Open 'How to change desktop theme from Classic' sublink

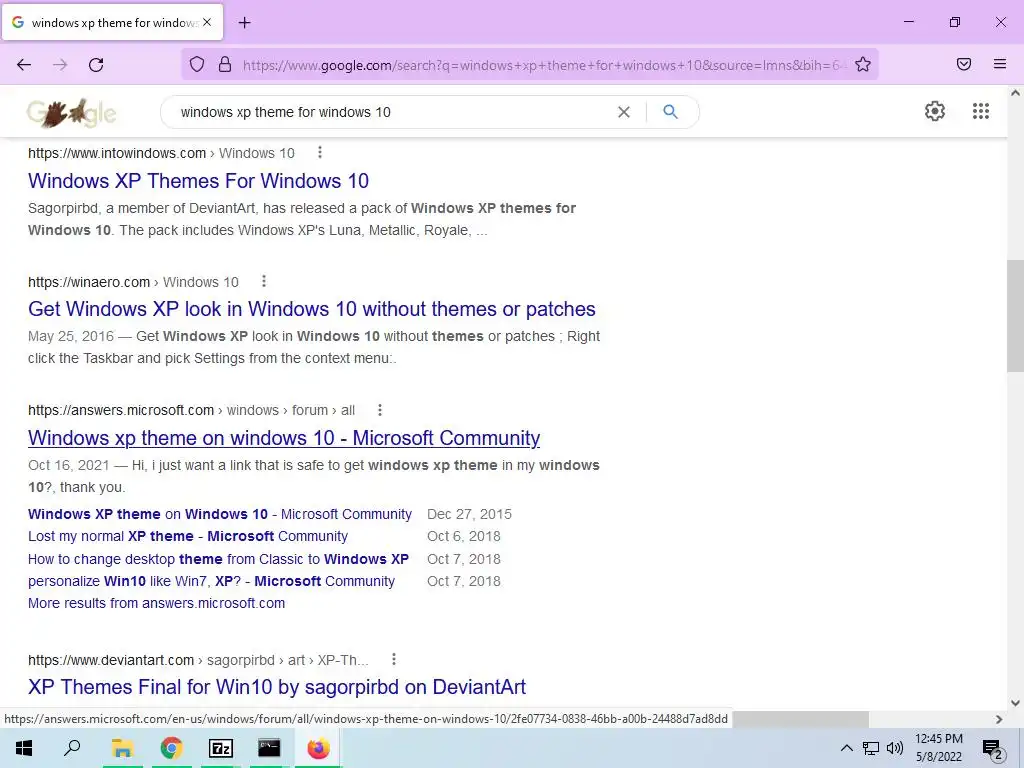click(x=218, y=559)
